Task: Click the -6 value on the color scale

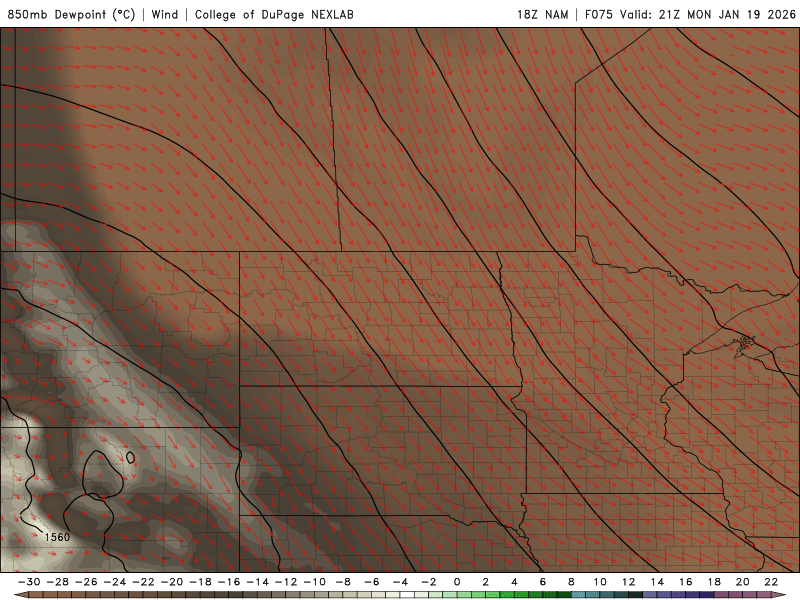Action: coord(371,582)
